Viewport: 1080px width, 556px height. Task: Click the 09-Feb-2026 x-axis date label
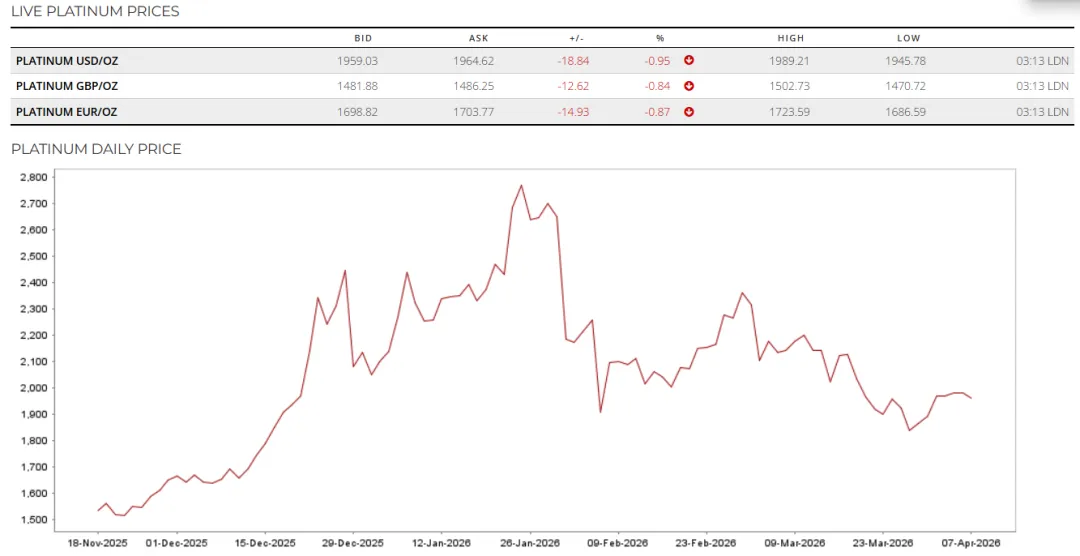click(x=618, y=543)
